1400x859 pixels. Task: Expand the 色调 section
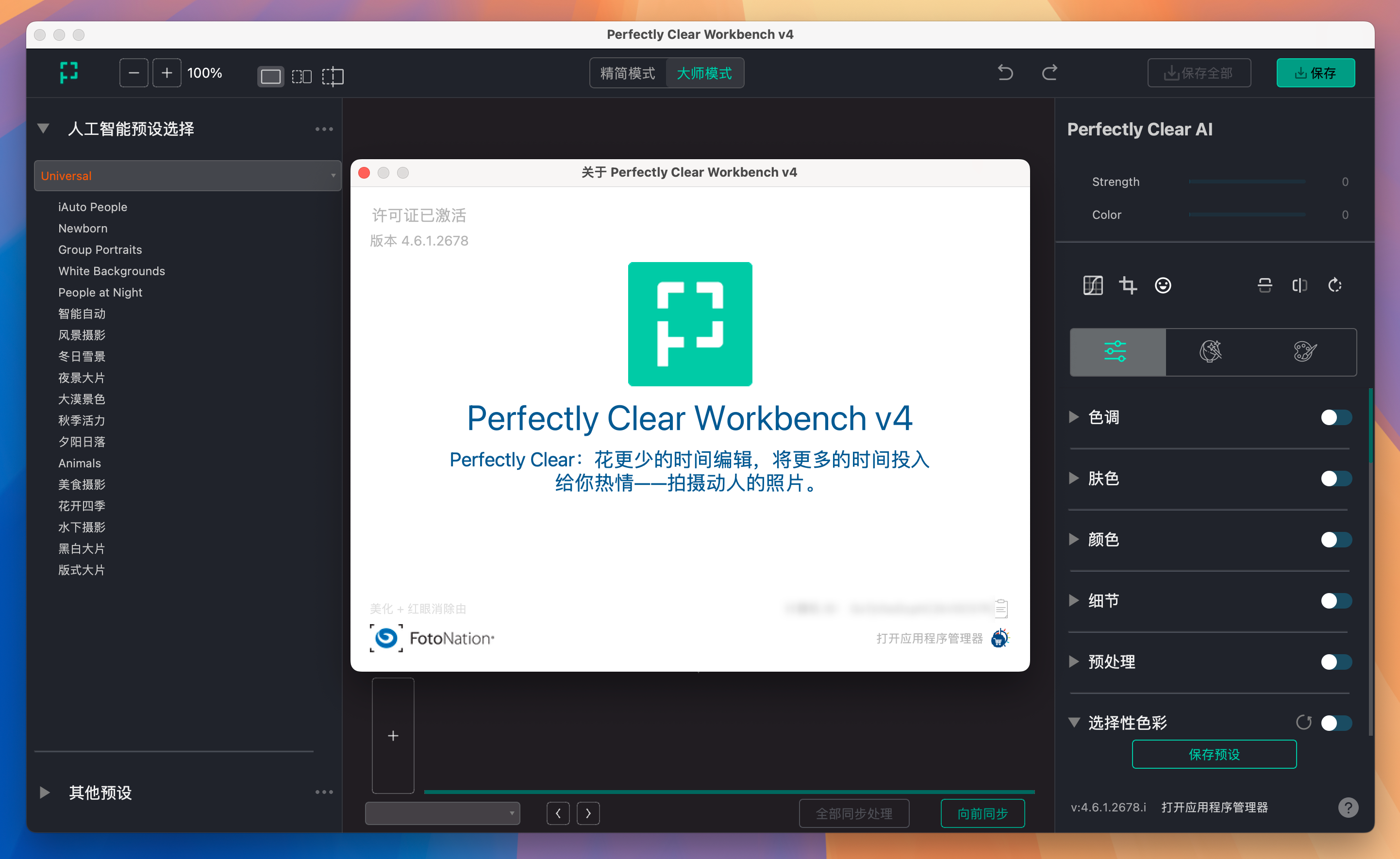pos(1074,417)
